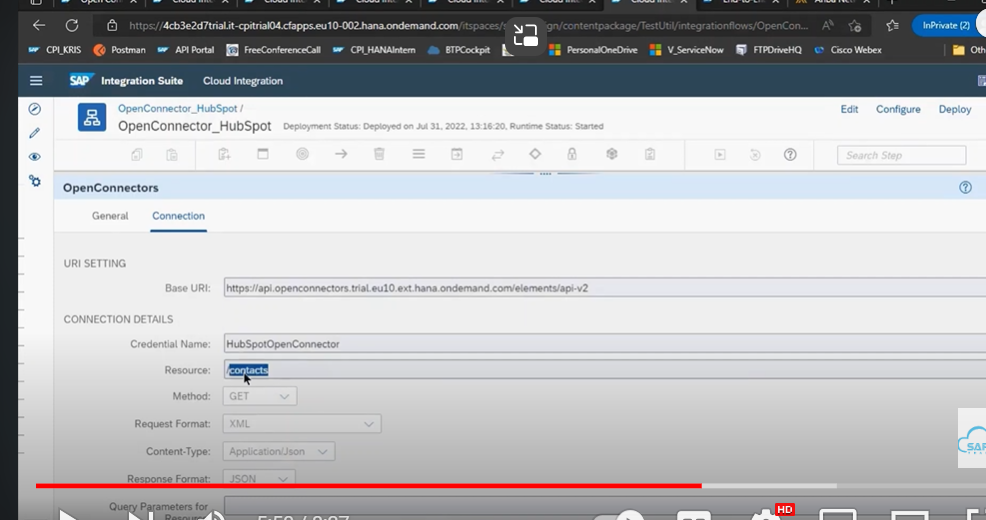Open the CPI_KRIS bookmark
This screenshot has width=986, height=520.
[x=54, y=50]
